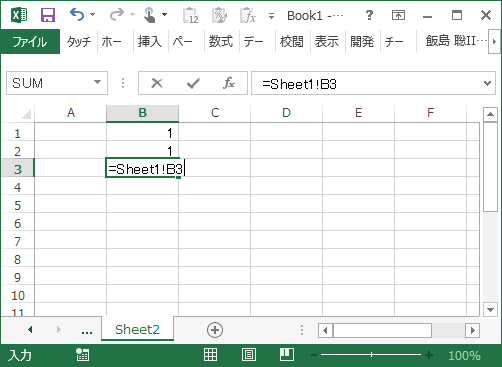Select column A header
The height and width of the screenshot is (367, 502).
tap(71, 113)
